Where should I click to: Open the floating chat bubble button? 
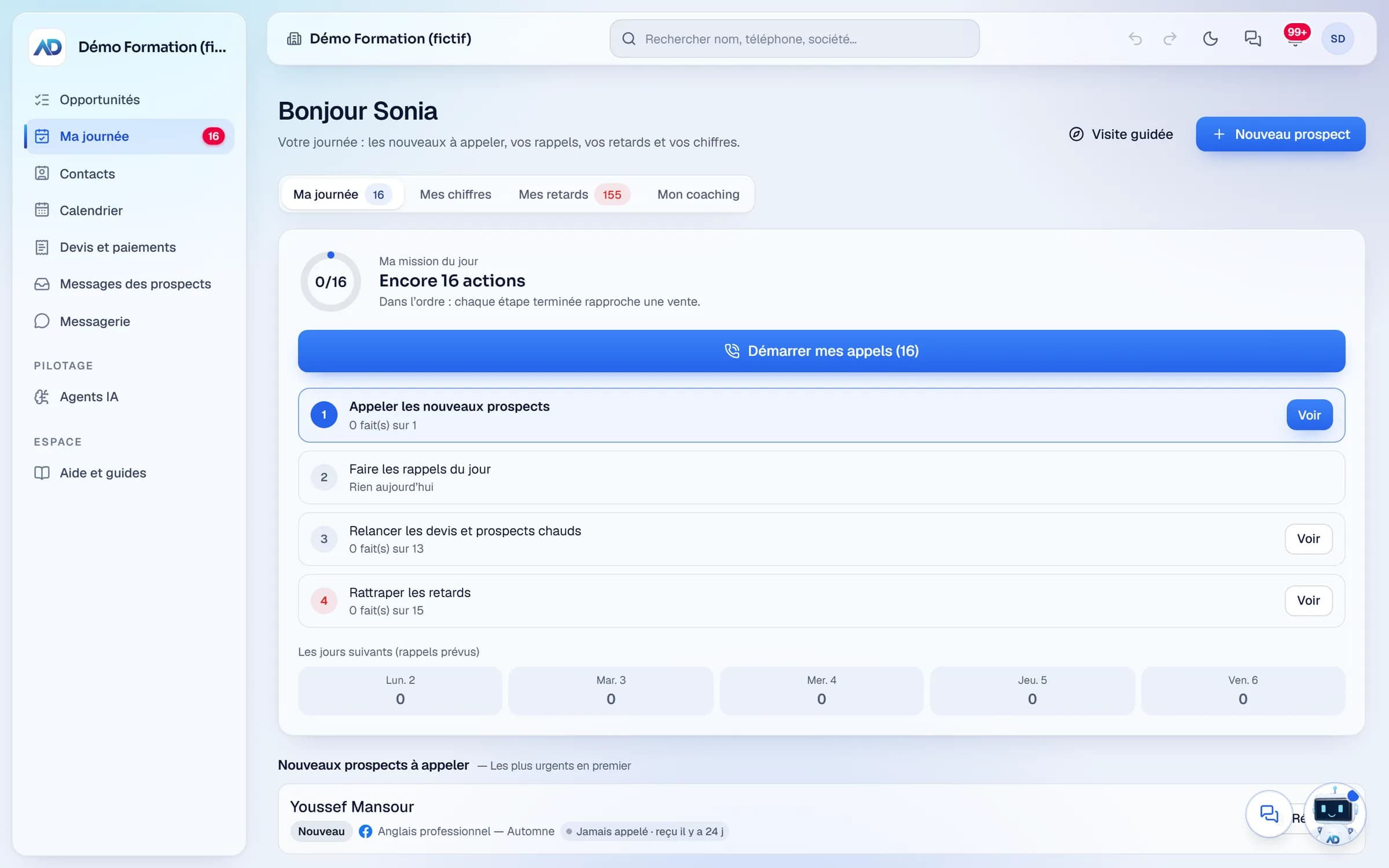click(x=1269, y=814)
